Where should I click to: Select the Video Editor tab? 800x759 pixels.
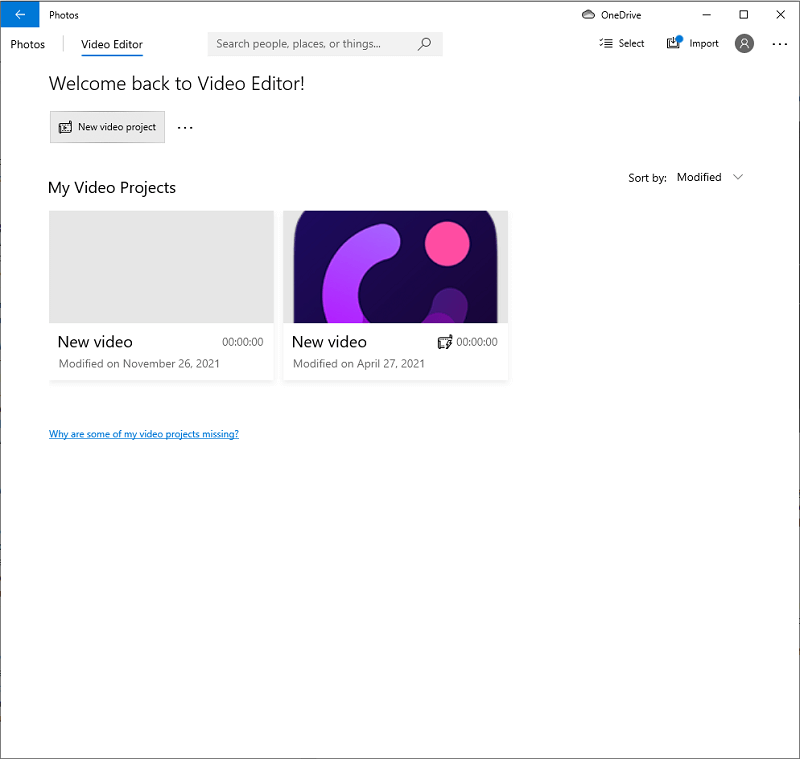[112, 44]
